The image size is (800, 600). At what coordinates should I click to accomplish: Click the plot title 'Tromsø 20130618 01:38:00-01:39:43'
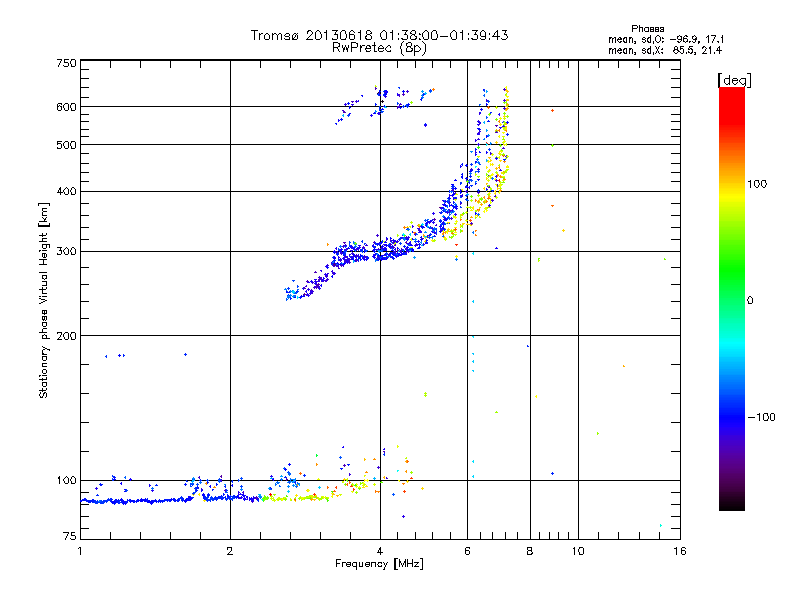(379, 35)
